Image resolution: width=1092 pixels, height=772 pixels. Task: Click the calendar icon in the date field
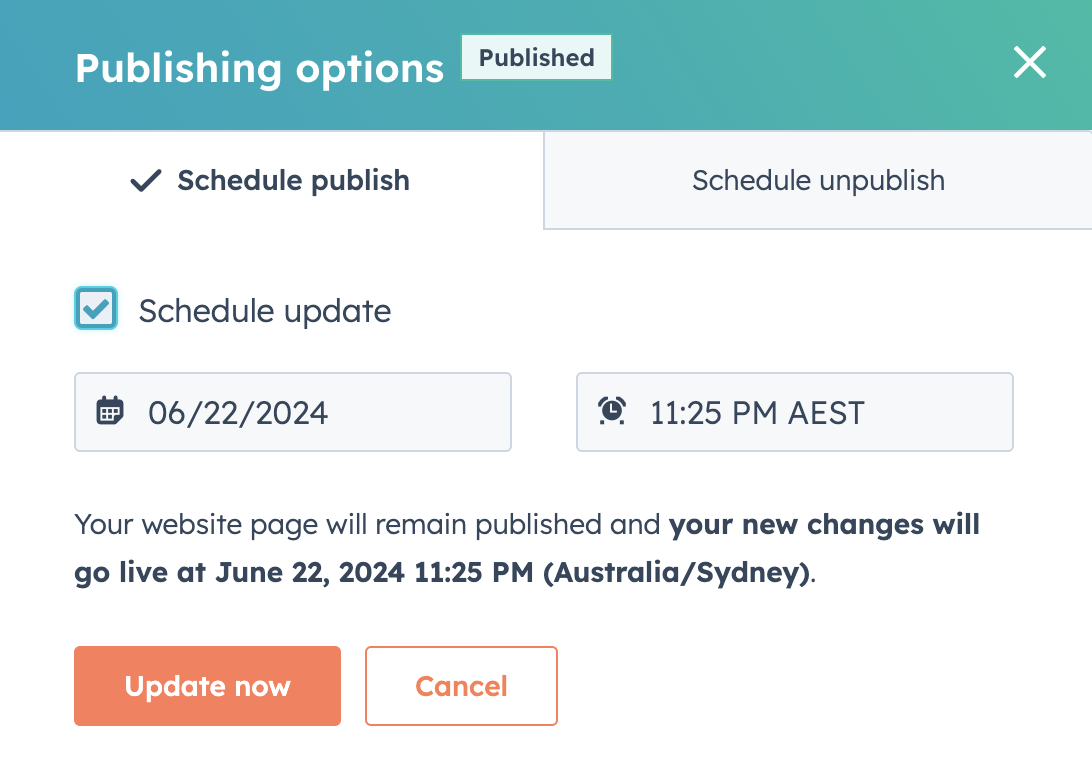[109, 410]
